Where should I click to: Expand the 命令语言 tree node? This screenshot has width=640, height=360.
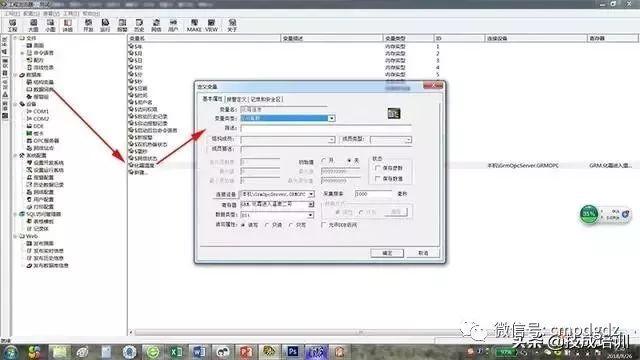tap(22, 53)
